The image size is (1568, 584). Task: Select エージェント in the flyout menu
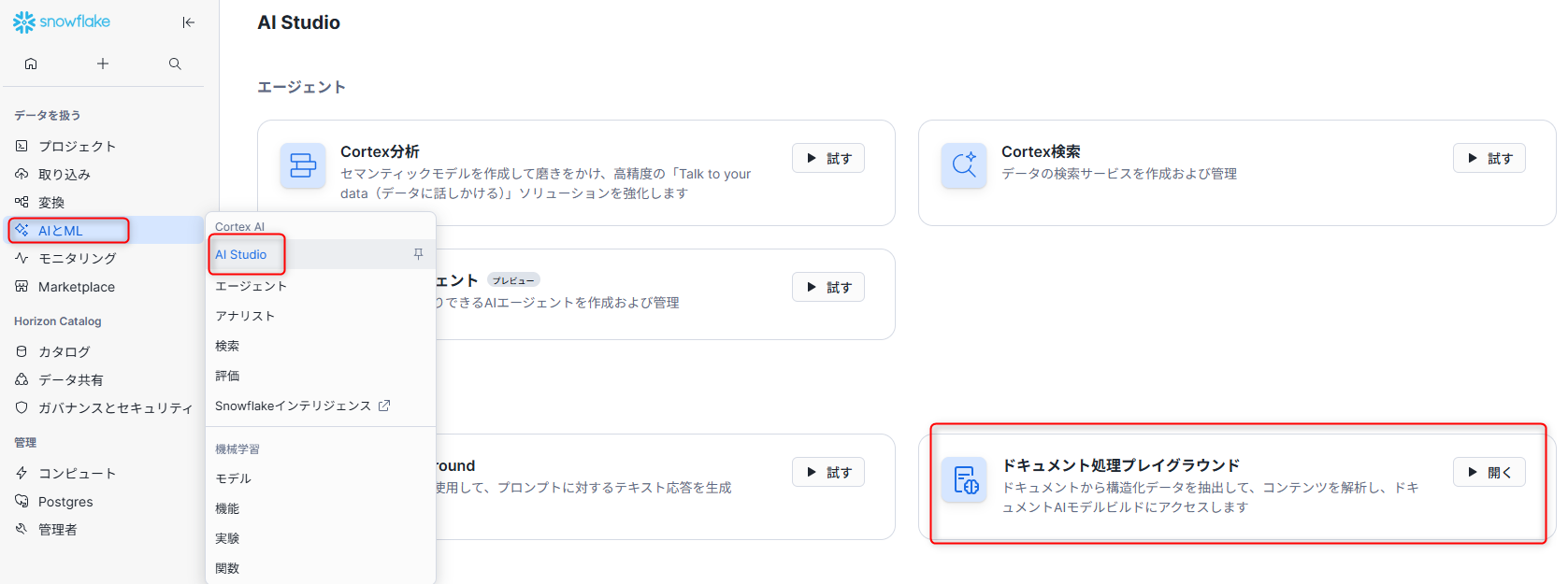click(321, 286)
